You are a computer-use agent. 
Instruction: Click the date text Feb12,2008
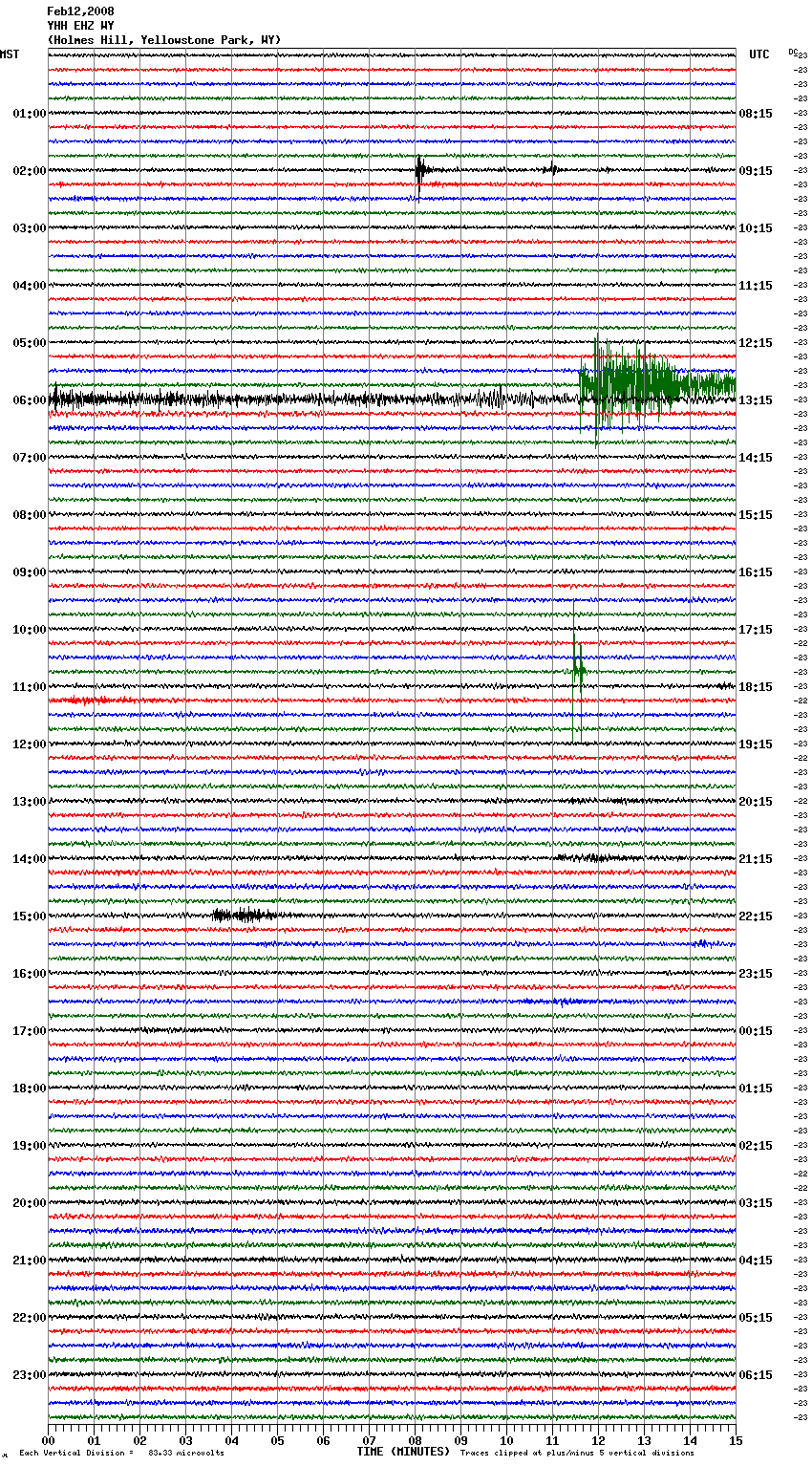tap(80, 11)
